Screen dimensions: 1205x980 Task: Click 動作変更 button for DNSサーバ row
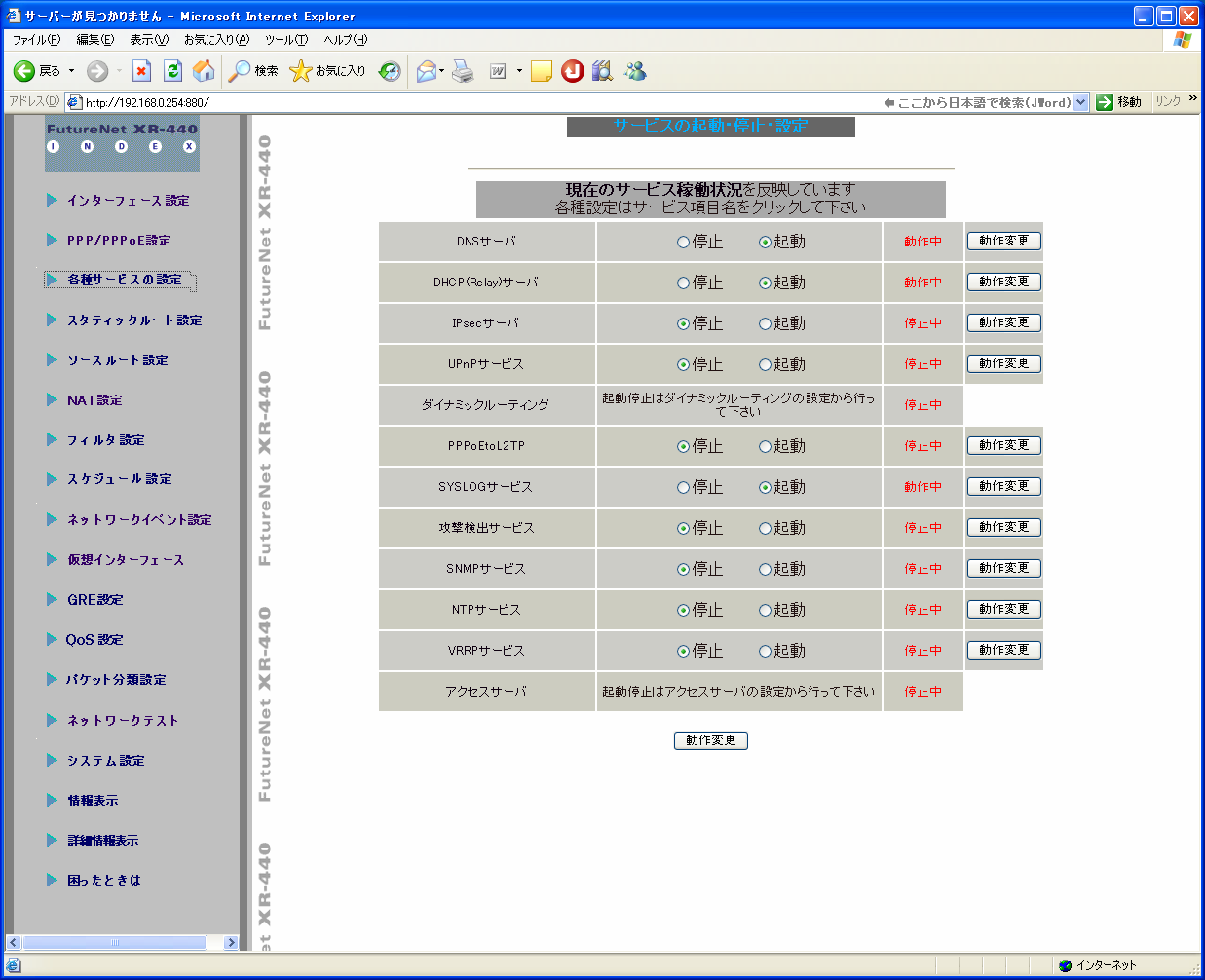[1004, 241]
